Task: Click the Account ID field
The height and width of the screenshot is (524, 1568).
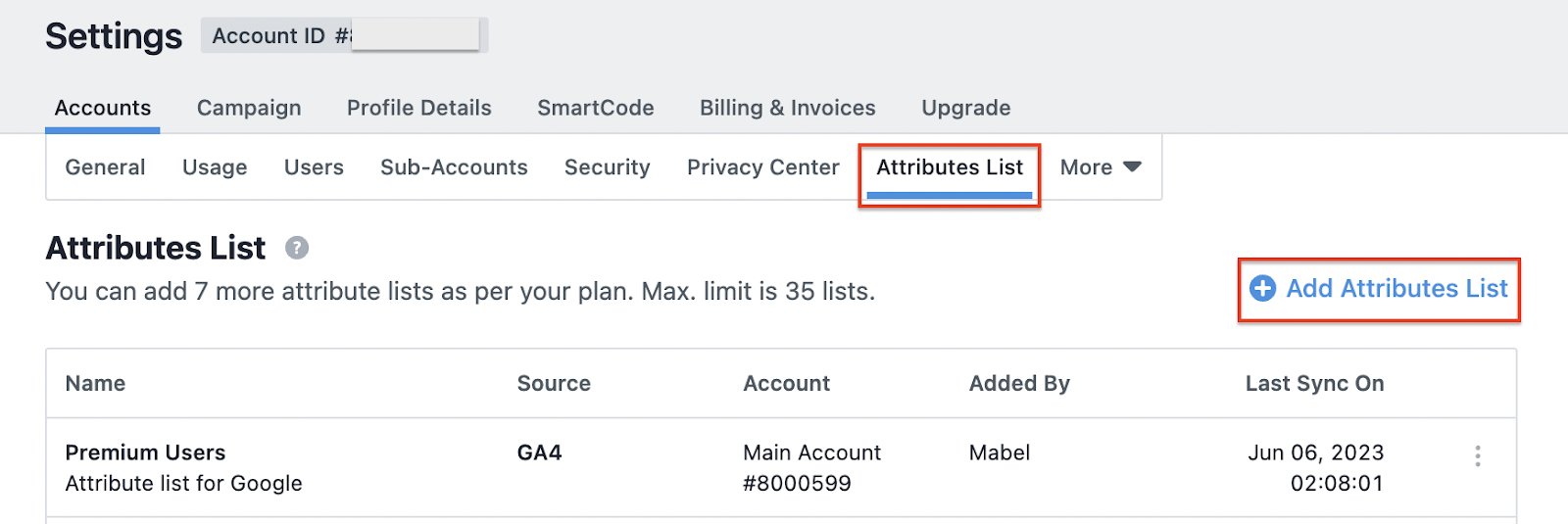Action: (x=345, y=35)
